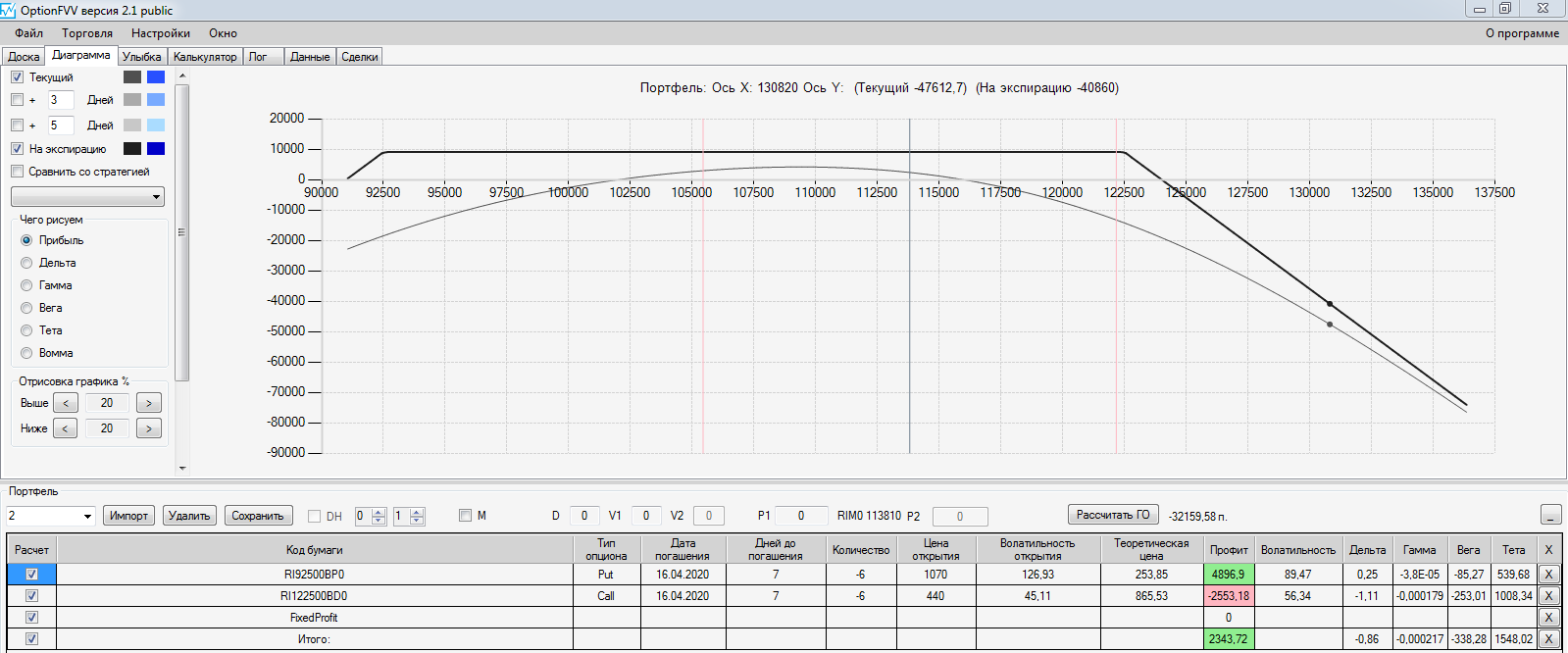
Task: Click the first days input showing 3
Action: point(61,100)
